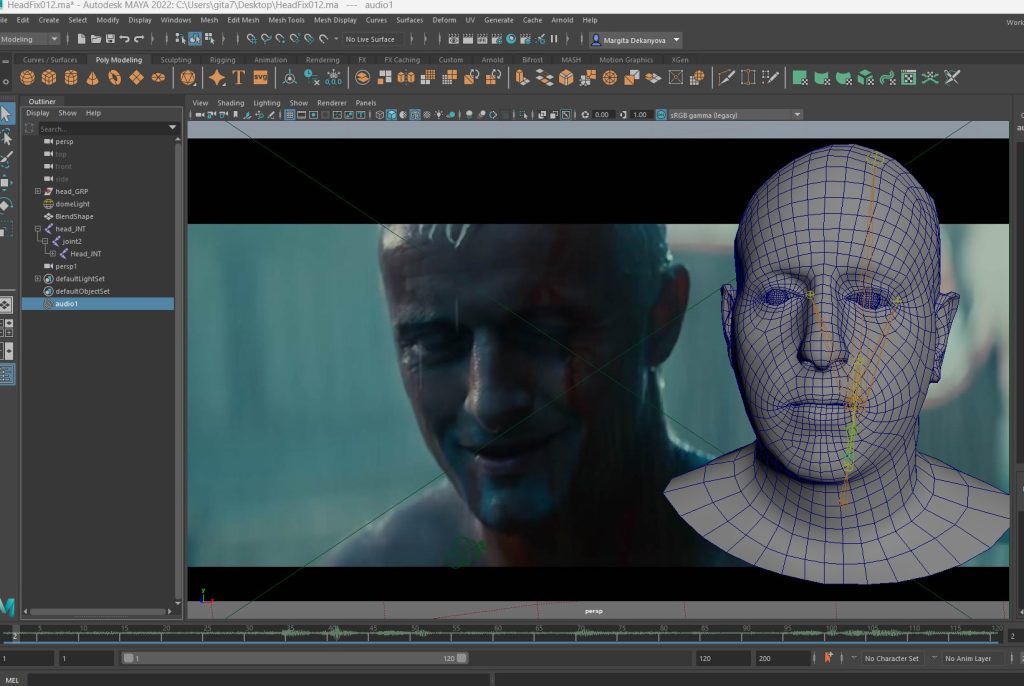Toggle select by hierarchy mode
Screen dimensions: 1024x686
click(x=180, y=39)
